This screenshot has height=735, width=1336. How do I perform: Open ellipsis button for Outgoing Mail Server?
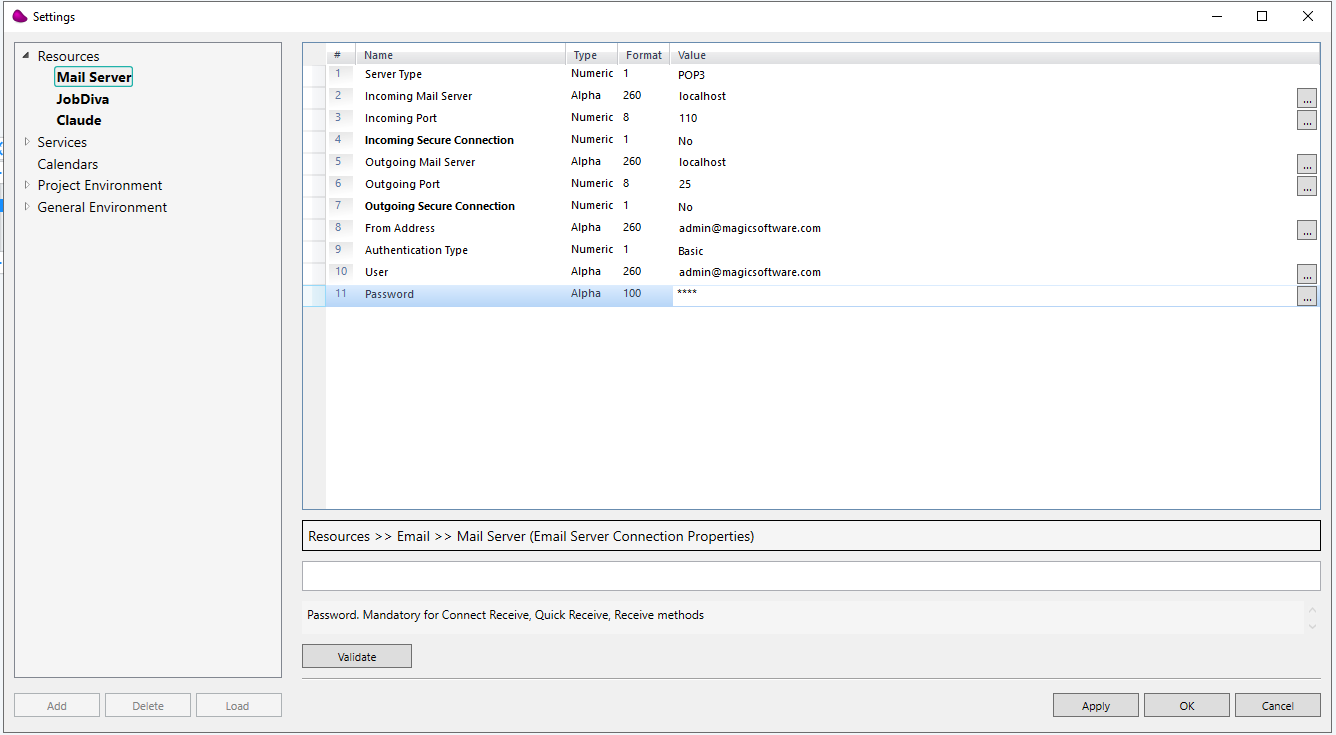coord(1306,163)
